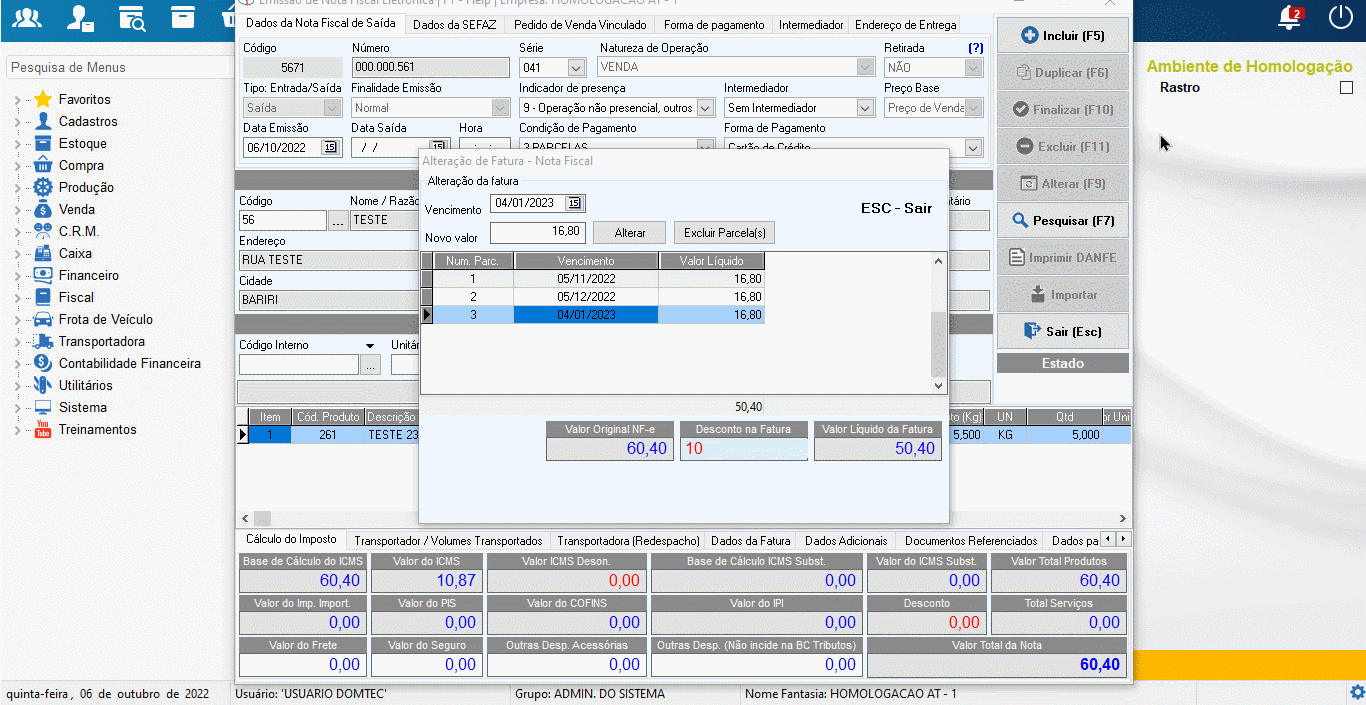Click the Valor Líquido column header
This screenshot has width=1366, height=705.
[712, 261]
